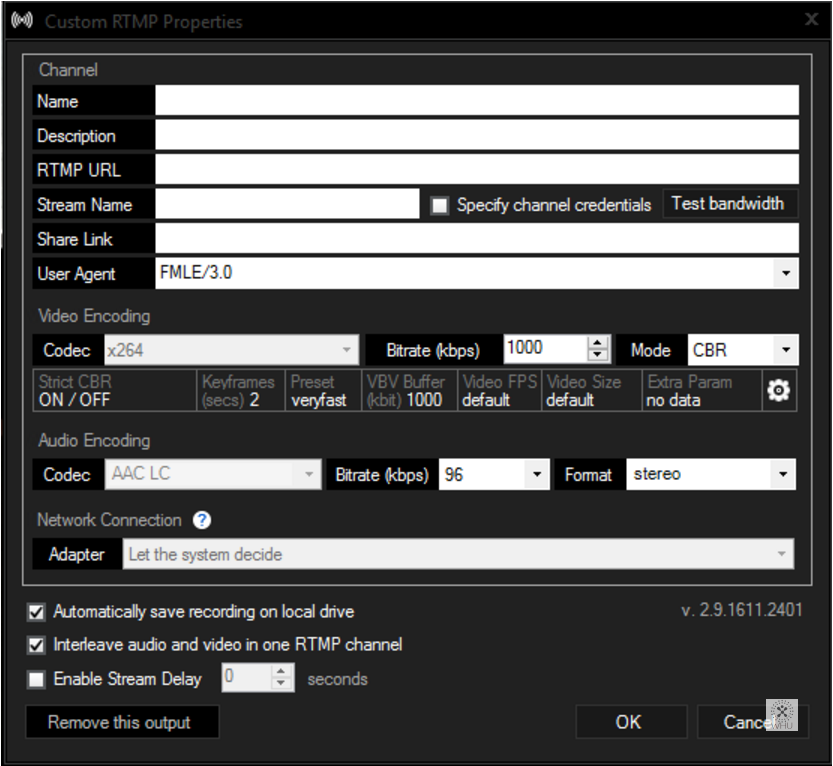Click into the RTMP URL field
Viewport: 833px width, 766px height.
tap(477, 169)
